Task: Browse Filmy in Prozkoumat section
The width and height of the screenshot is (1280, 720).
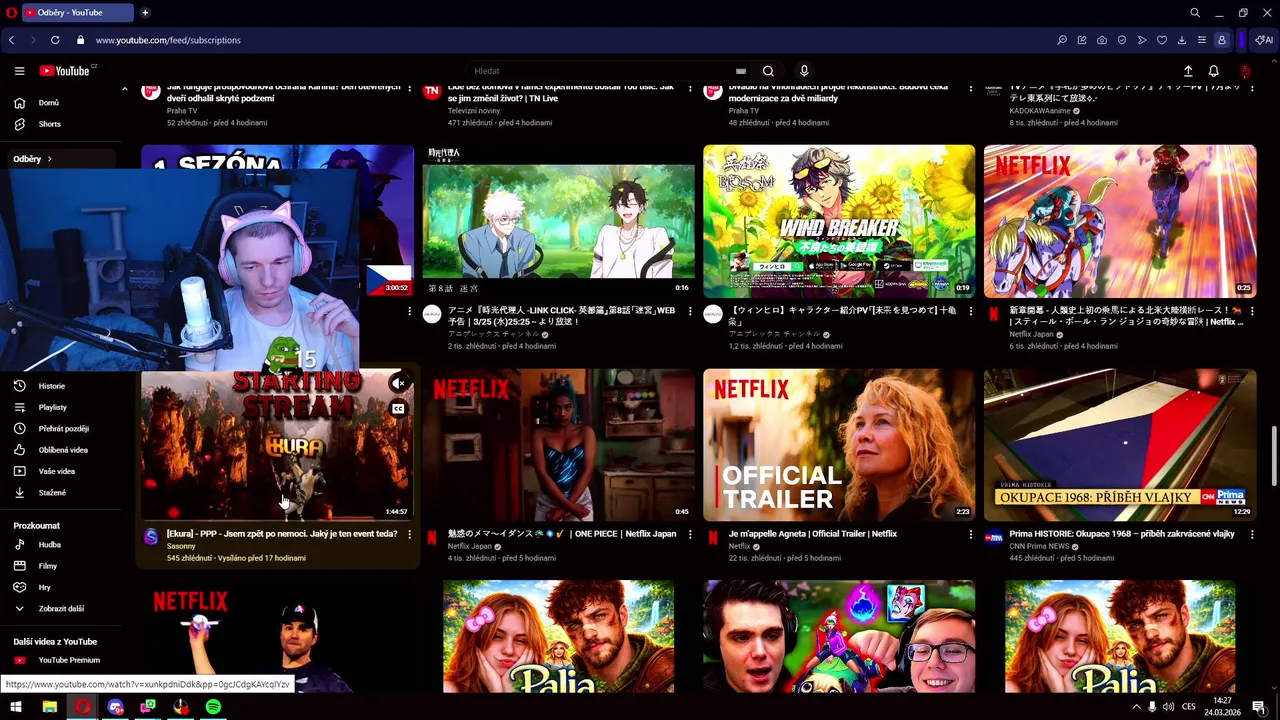Action: tap(61, 566)
